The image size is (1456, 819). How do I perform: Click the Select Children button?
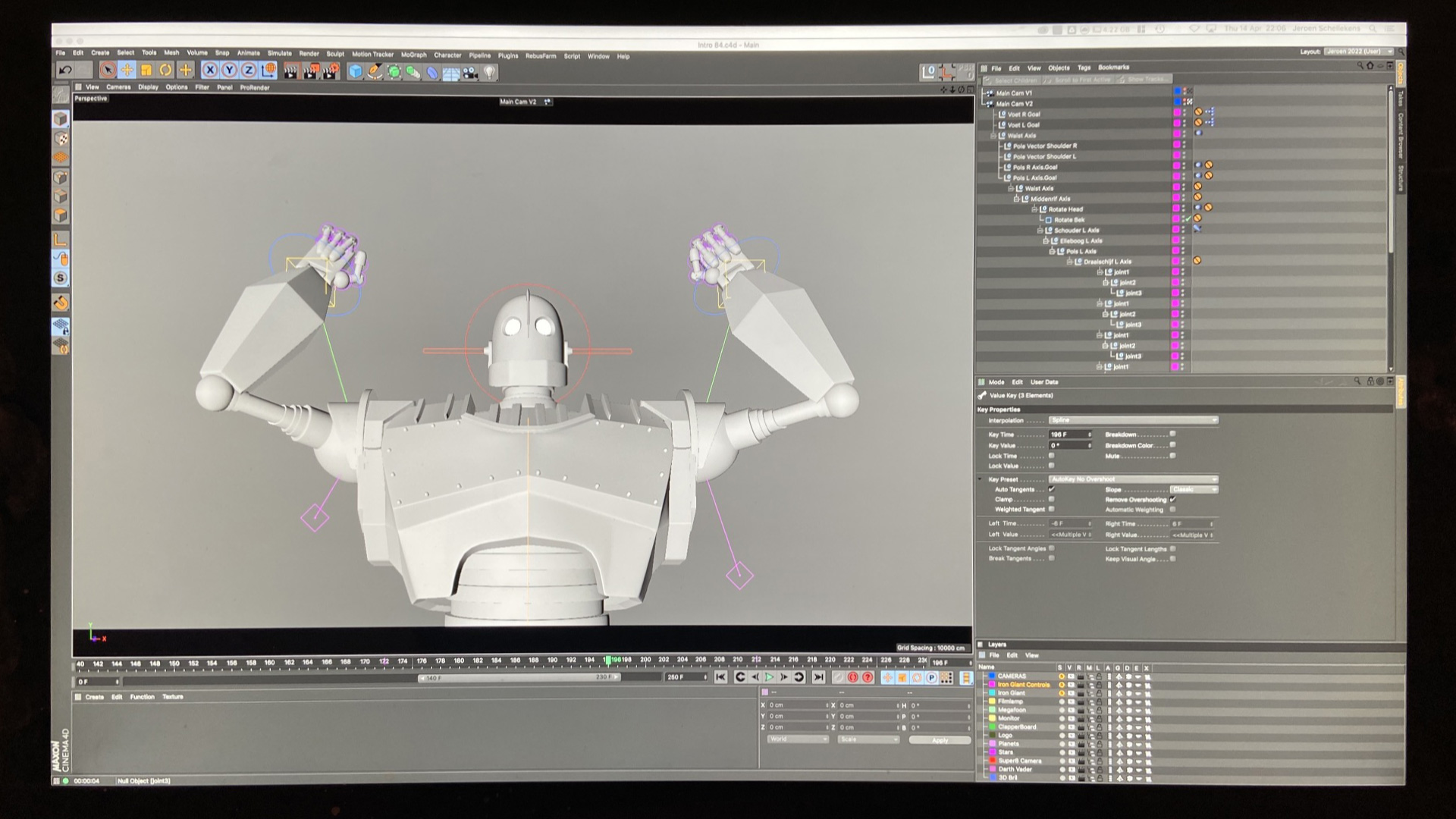click(1012, 80)
